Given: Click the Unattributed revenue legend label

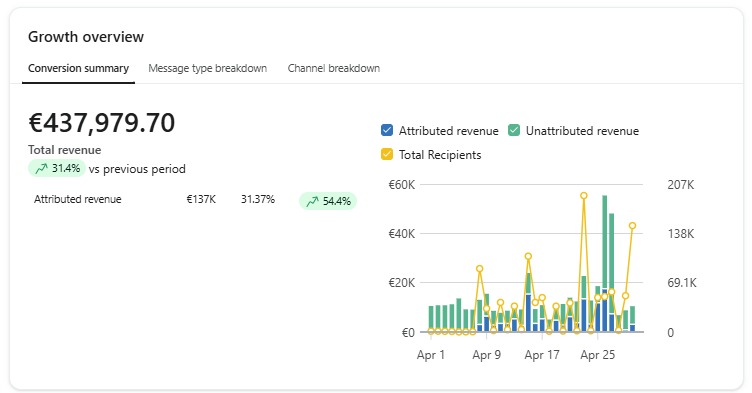Looking at the screenshot, I should pyautogui.click(x=582, y=131).
